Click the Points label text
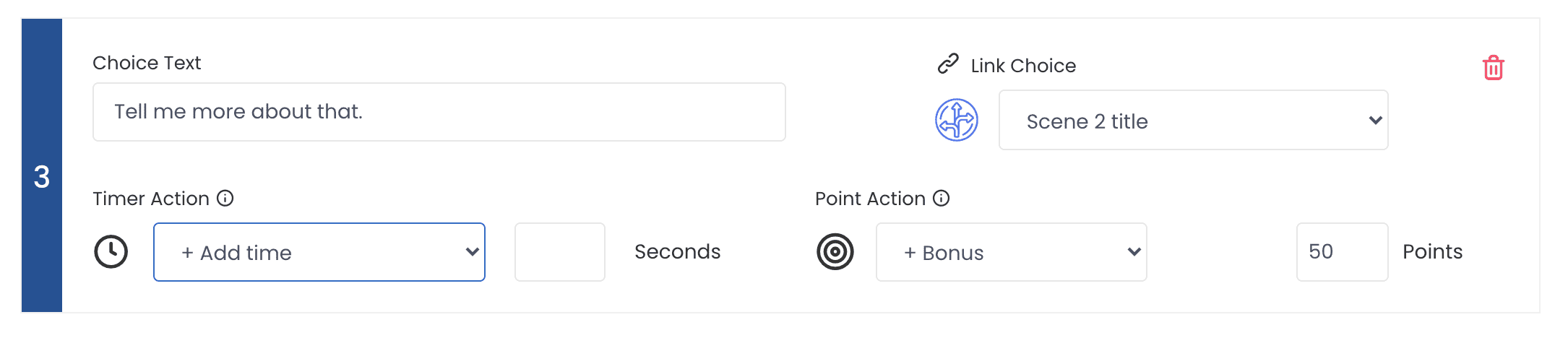The width and height of the screenshot is (1568, 338). 1433,251
